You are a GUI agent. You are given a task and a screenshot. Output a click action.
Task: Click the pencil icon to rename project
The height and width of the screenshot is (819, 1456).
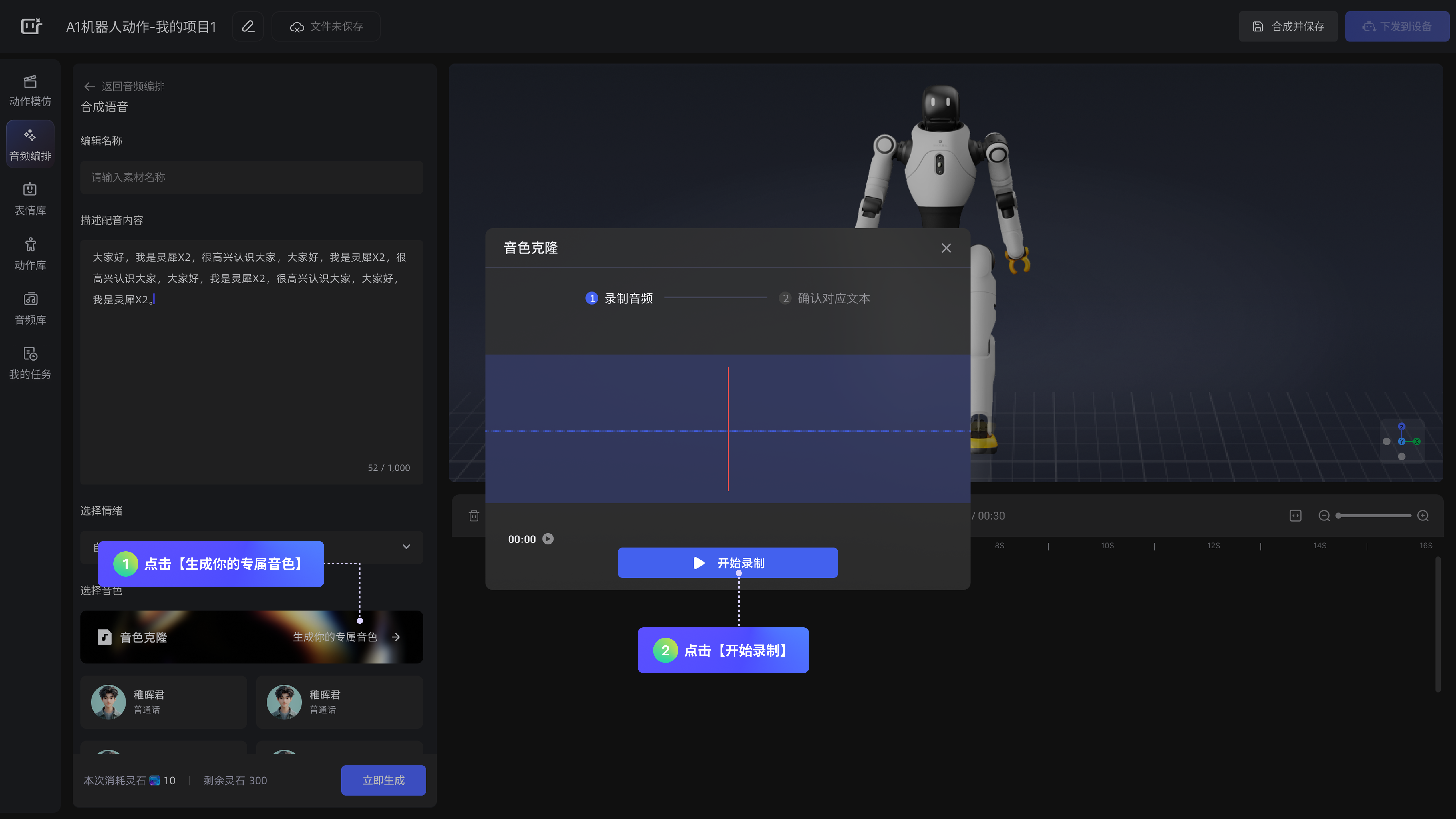(x=248, y=27)
